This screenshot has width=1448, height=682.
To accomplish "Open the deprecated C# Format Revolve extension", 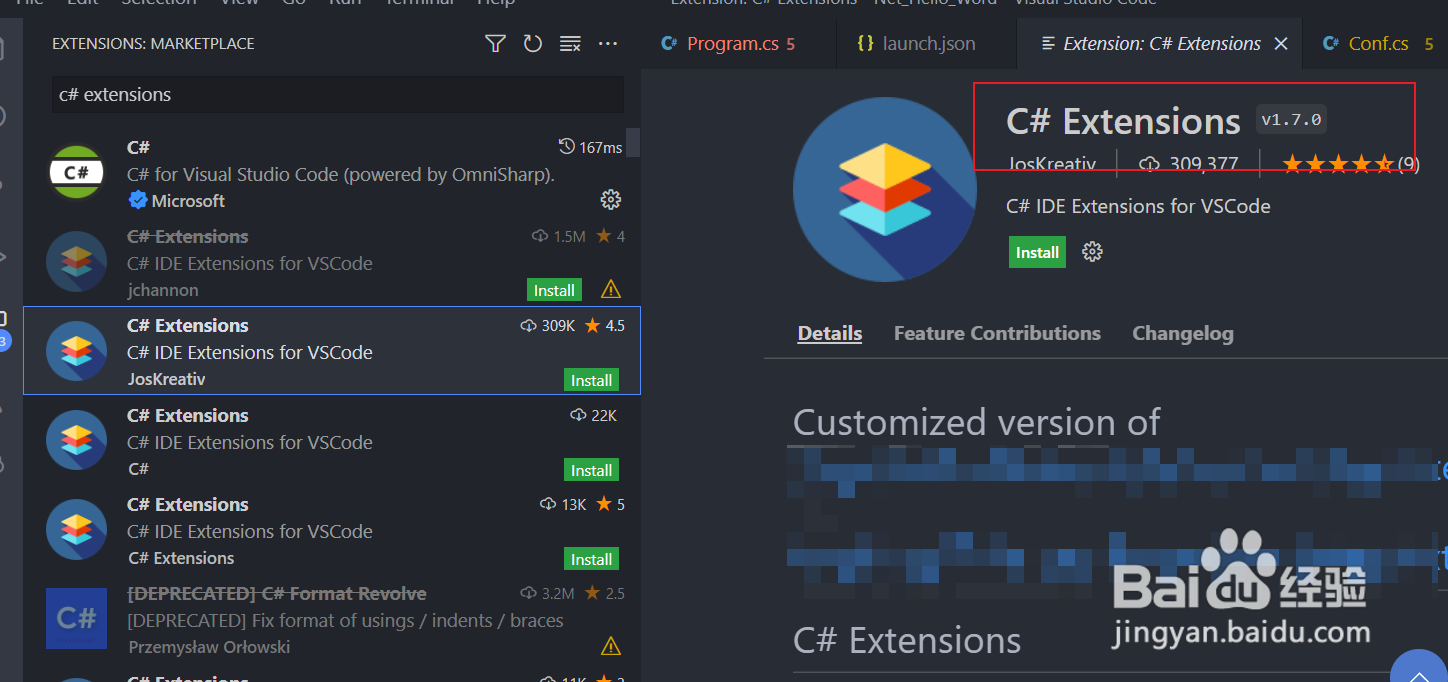I will 331,620.
